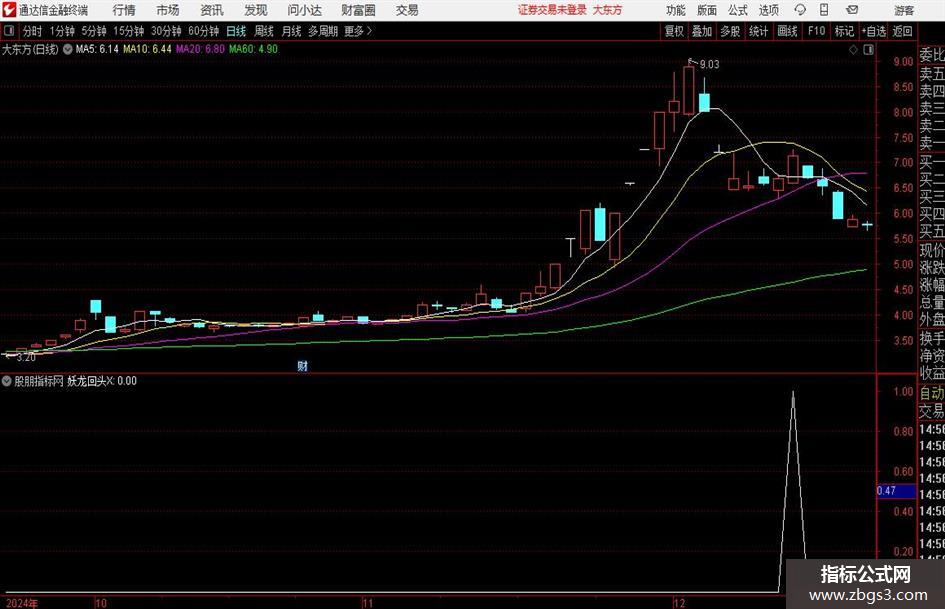
Task: Click the 3.20 low price label
Action: coord(26,358)
